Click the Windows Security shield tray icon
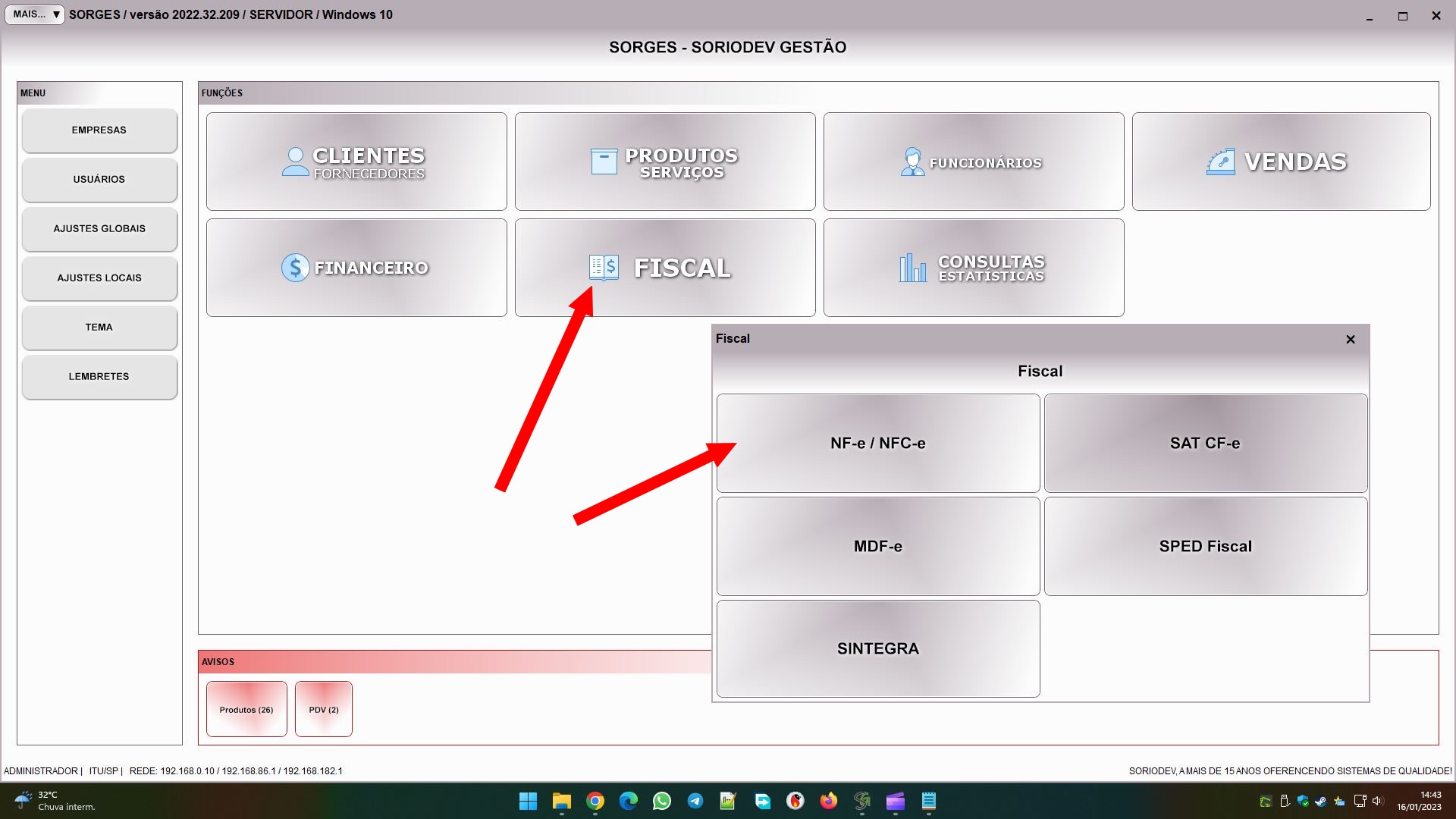The height and width of the screenshot is (819, 1456). (1303, 801)
